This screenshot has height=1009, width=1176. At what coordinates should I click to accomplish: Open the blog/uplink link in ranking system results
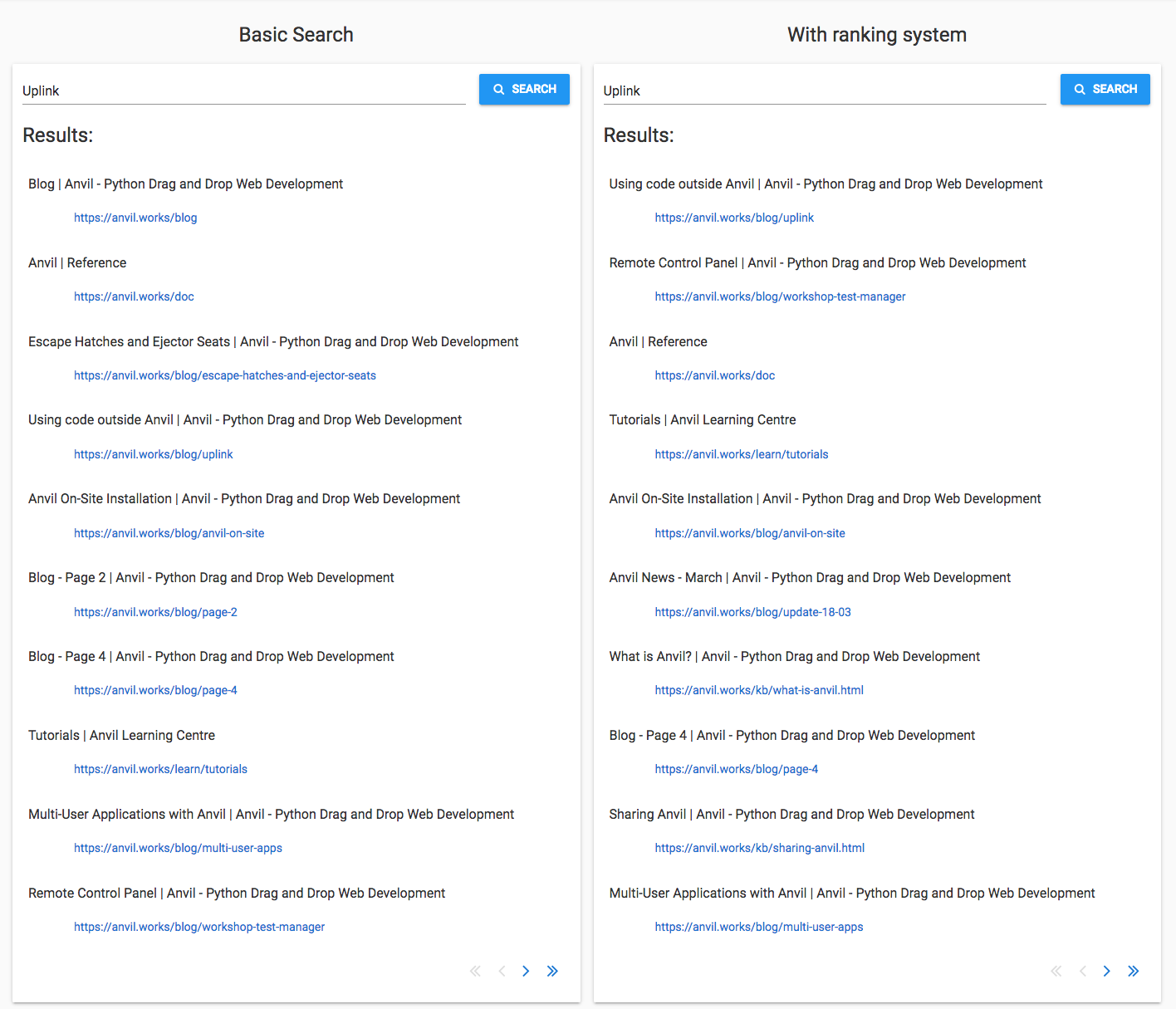click(733, 218)
